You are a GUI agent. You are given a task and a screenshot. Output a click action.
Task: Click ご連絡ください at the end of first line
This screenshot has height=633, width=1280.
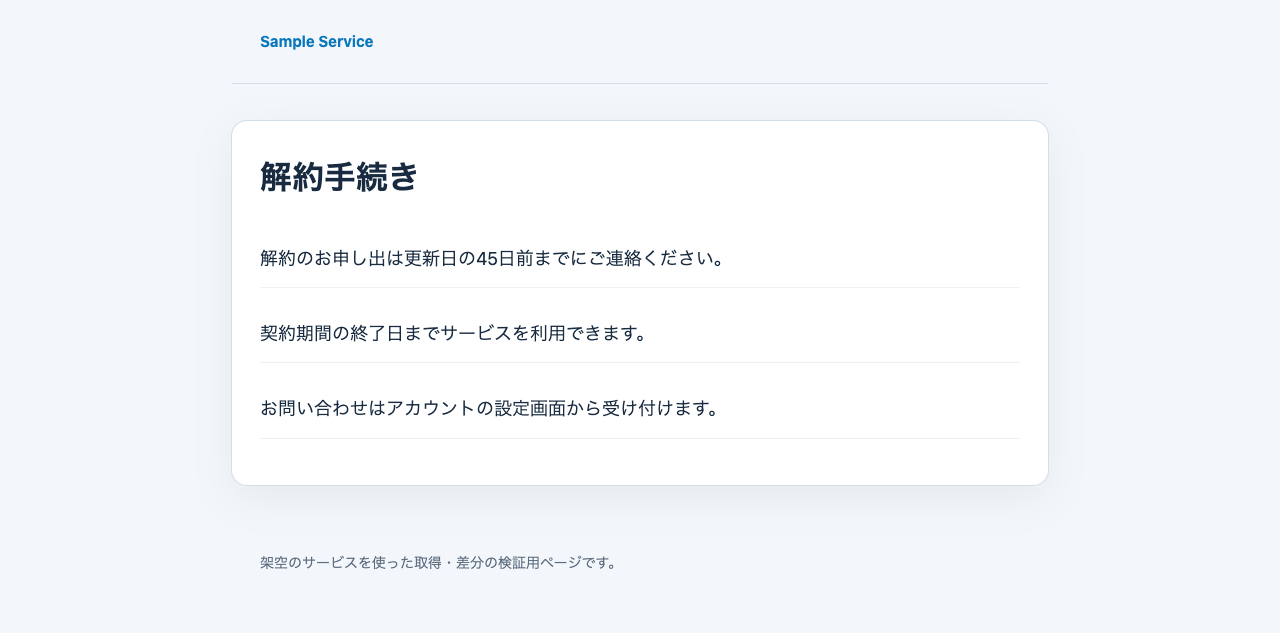tap(649, 258)
